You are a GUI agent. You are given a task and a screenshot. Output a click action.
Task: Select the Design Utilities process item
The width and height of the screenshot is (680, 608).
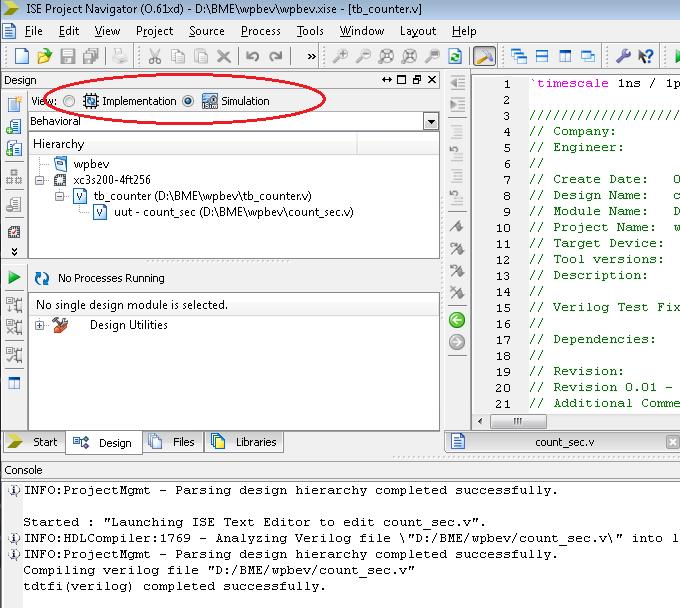(x=129, y=325)
